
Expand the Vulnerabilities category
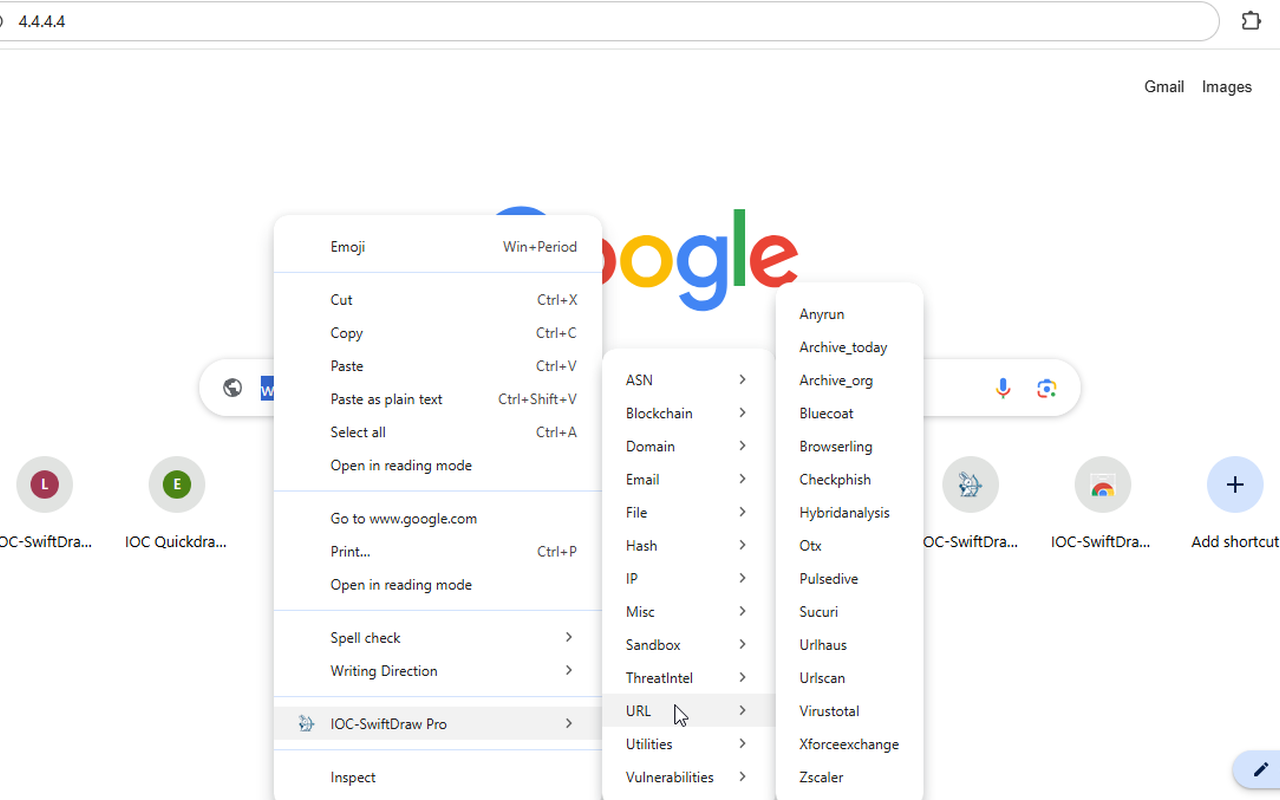pyautogui.click(x=688, y=777)
